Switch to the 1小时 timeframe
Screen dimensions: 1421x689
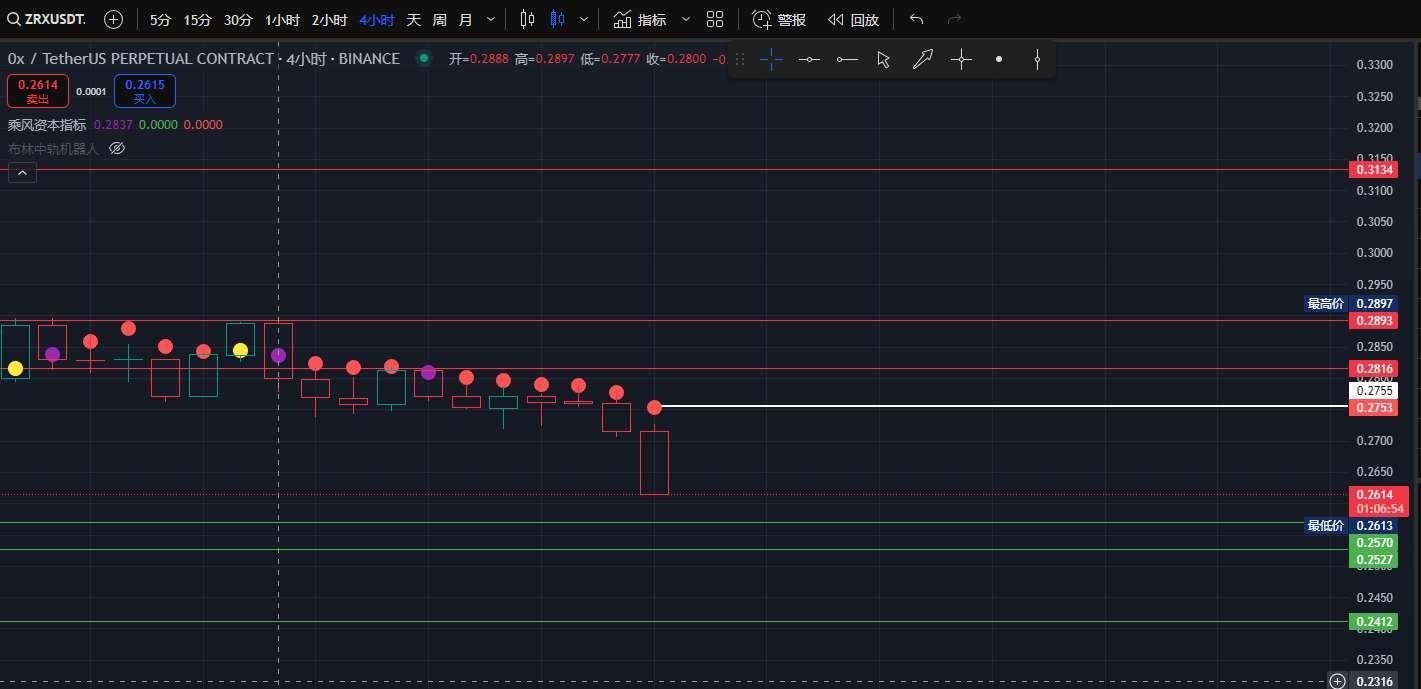click(281, 20)
